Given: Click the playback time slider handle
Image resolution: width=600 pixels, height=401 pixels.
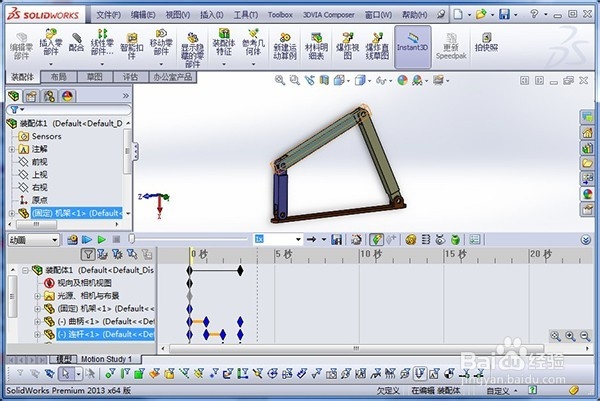Looking at the screenshot, I should click(132, 239).
